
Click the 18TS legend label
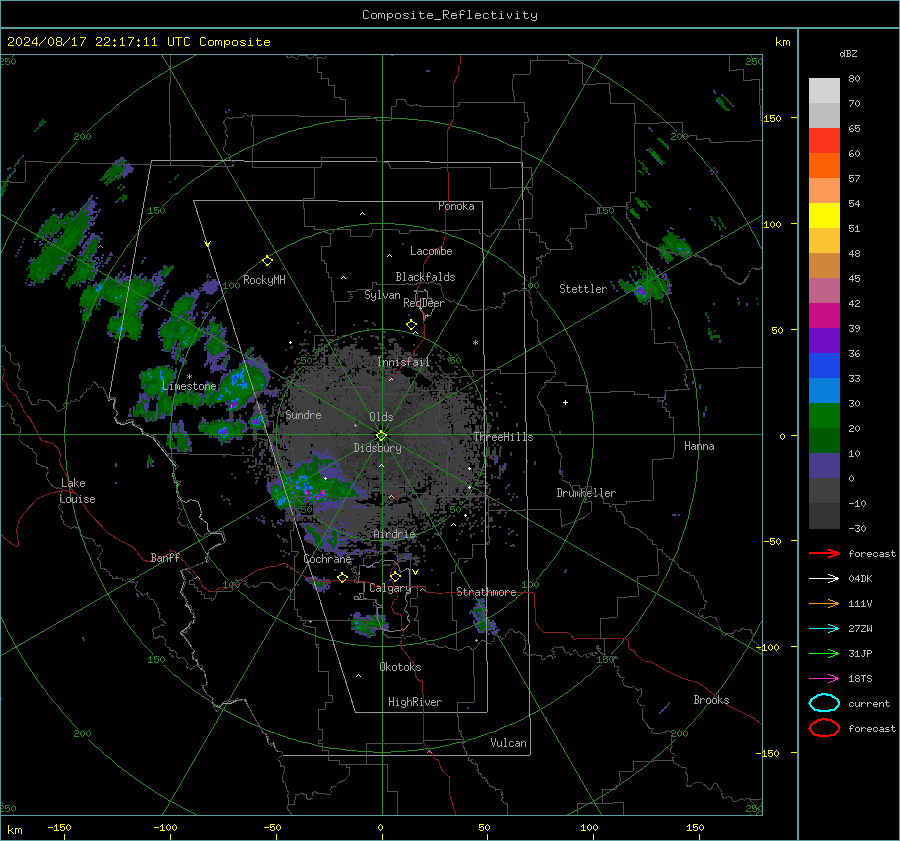[860, 679]
